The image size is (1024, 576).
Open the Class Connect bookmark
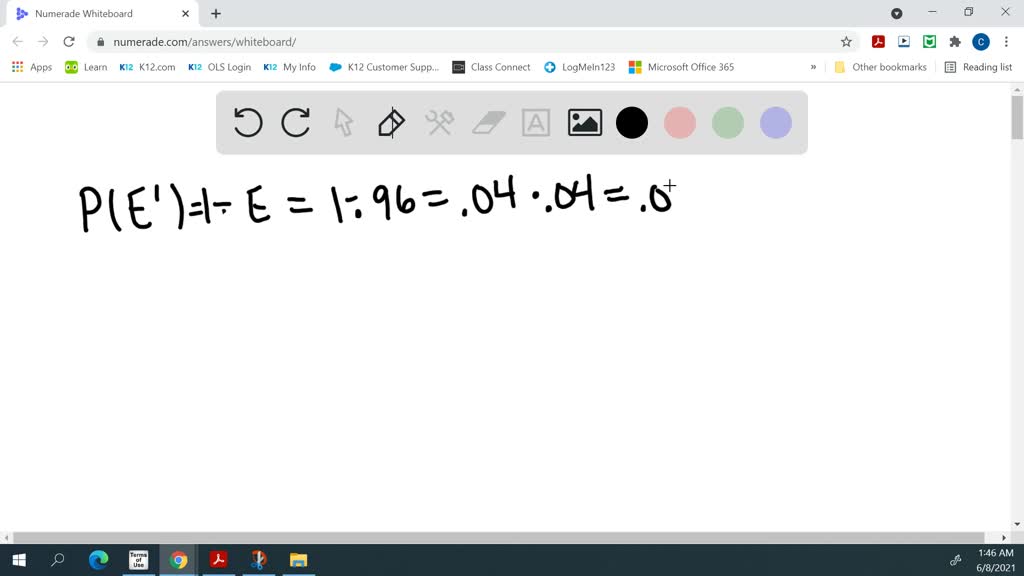click(x=491, y=67)
